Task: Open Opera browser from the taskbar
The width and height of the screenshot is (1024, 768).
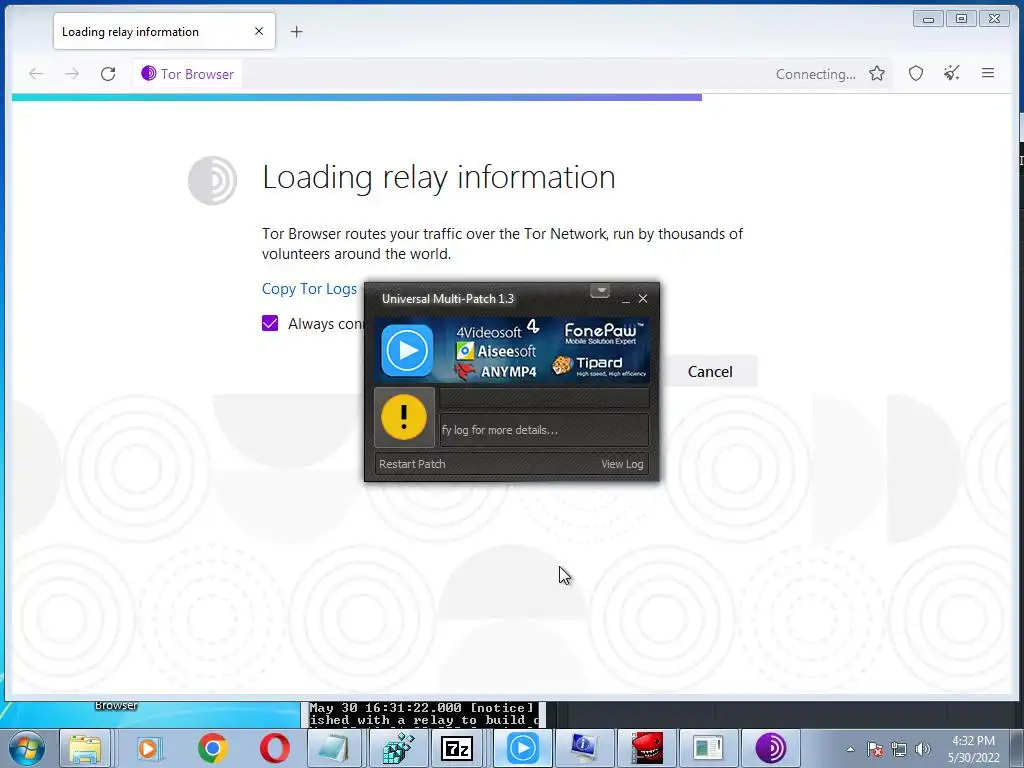Action: [x=275, y=748]
